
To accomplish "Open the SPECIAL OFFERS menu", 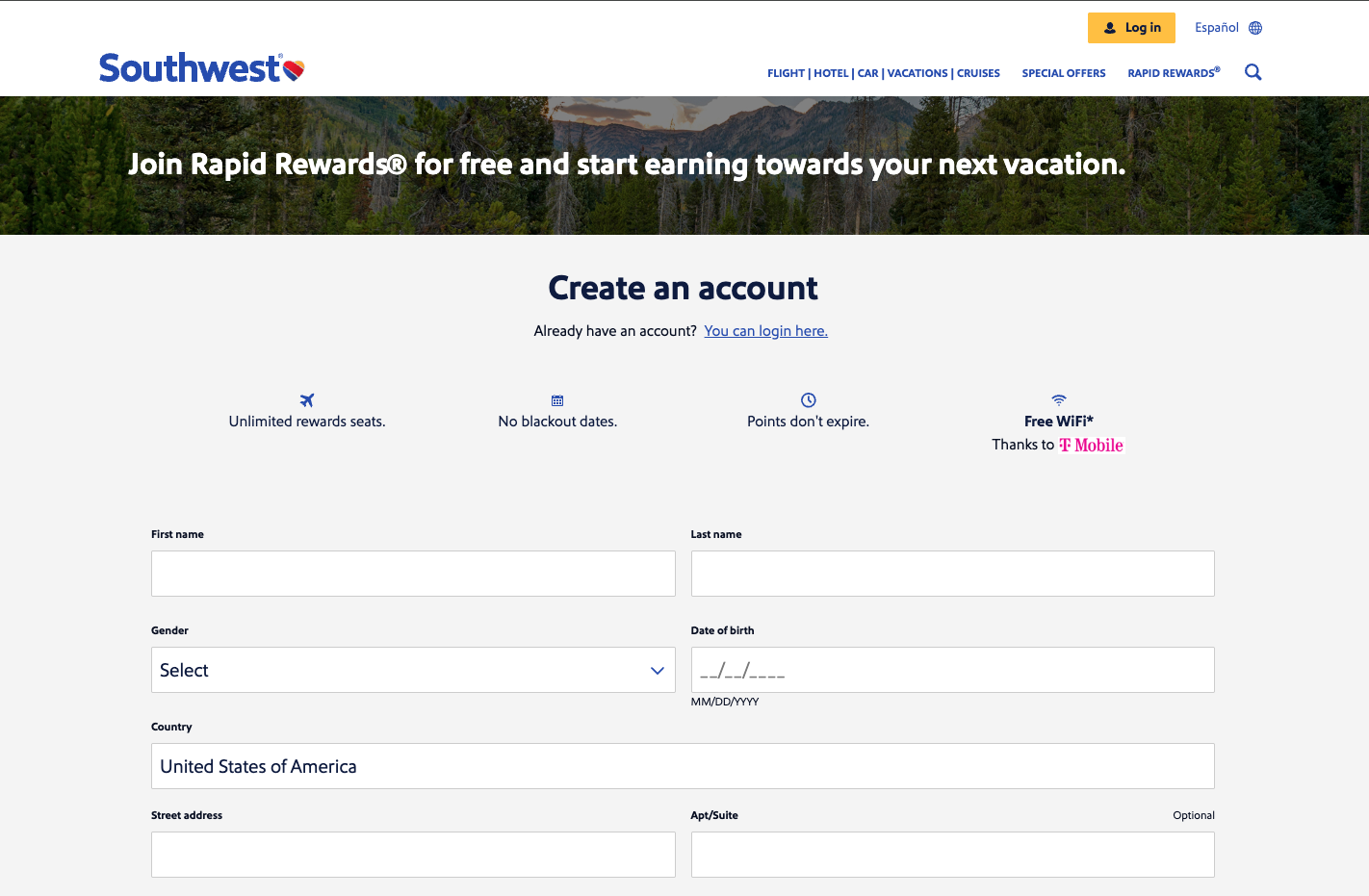I will coord(1064,73).
